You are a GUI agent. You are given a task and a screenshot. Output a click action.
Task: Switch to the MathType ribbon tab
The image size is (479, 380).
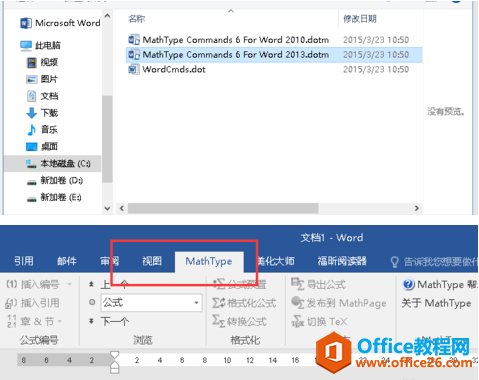tap(209, 261)
